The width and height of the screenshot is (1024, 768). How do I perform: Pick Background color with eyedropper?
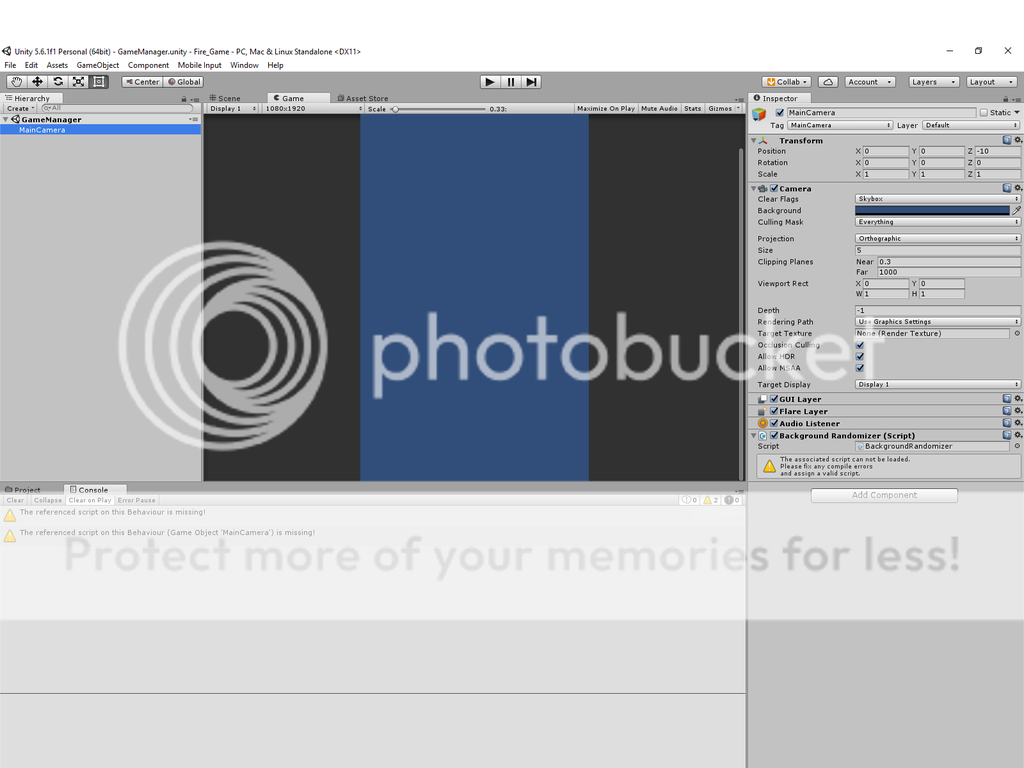click(x=1016, y=210)
